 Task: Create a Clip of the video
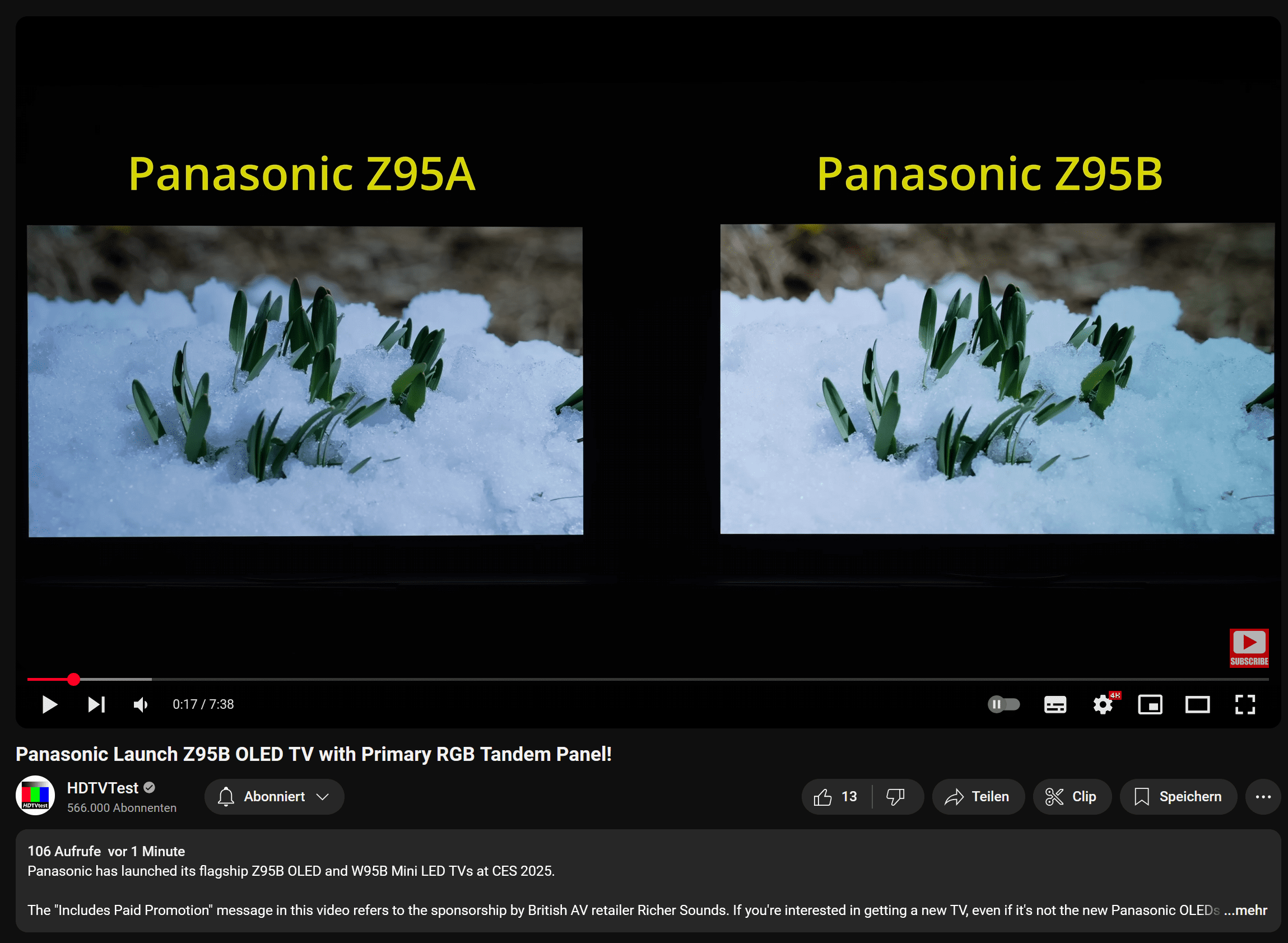[x=1072, y=796]
